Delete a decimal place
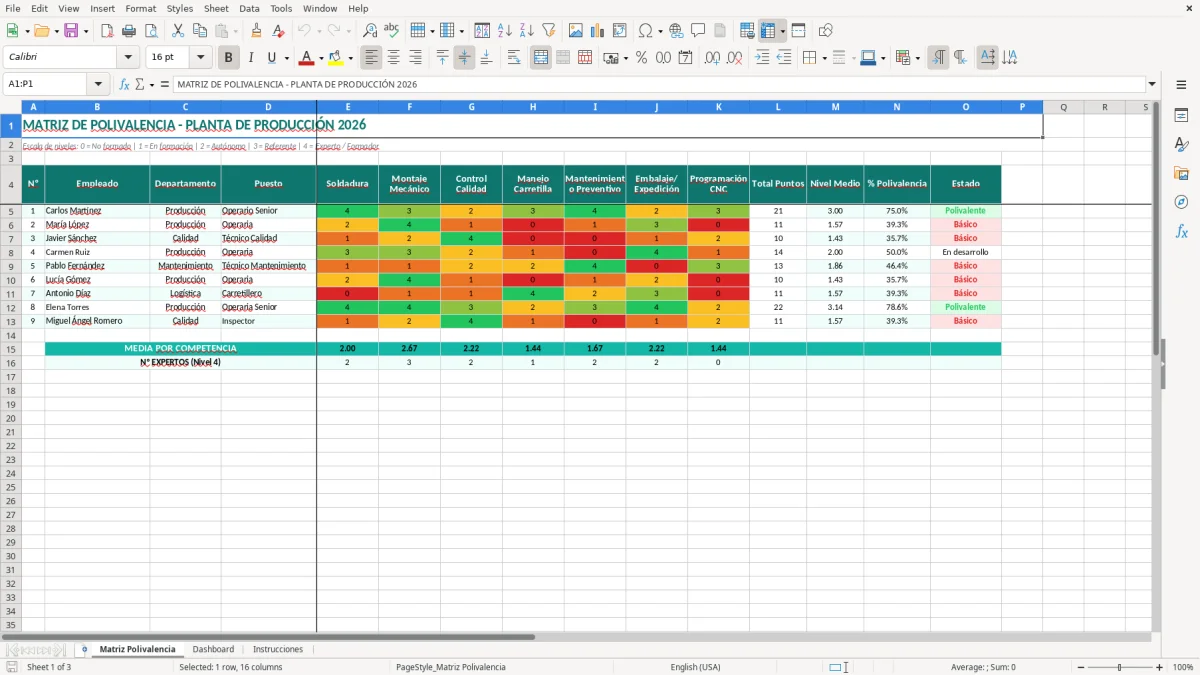The image size is (1200, 675). (x=735, y=57)
